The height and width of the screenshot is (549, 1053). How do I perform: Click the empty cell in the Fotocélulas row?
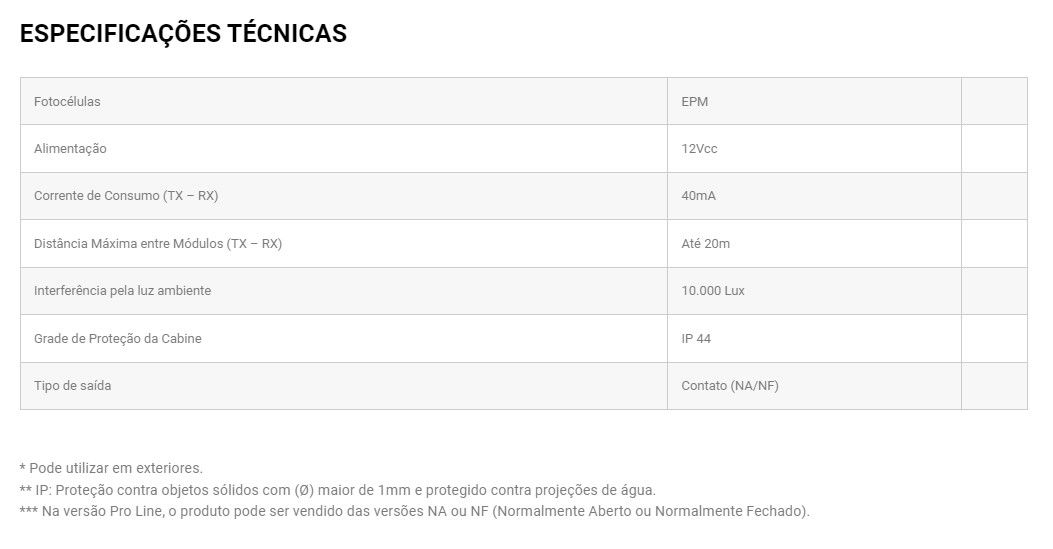coord(994,102)
